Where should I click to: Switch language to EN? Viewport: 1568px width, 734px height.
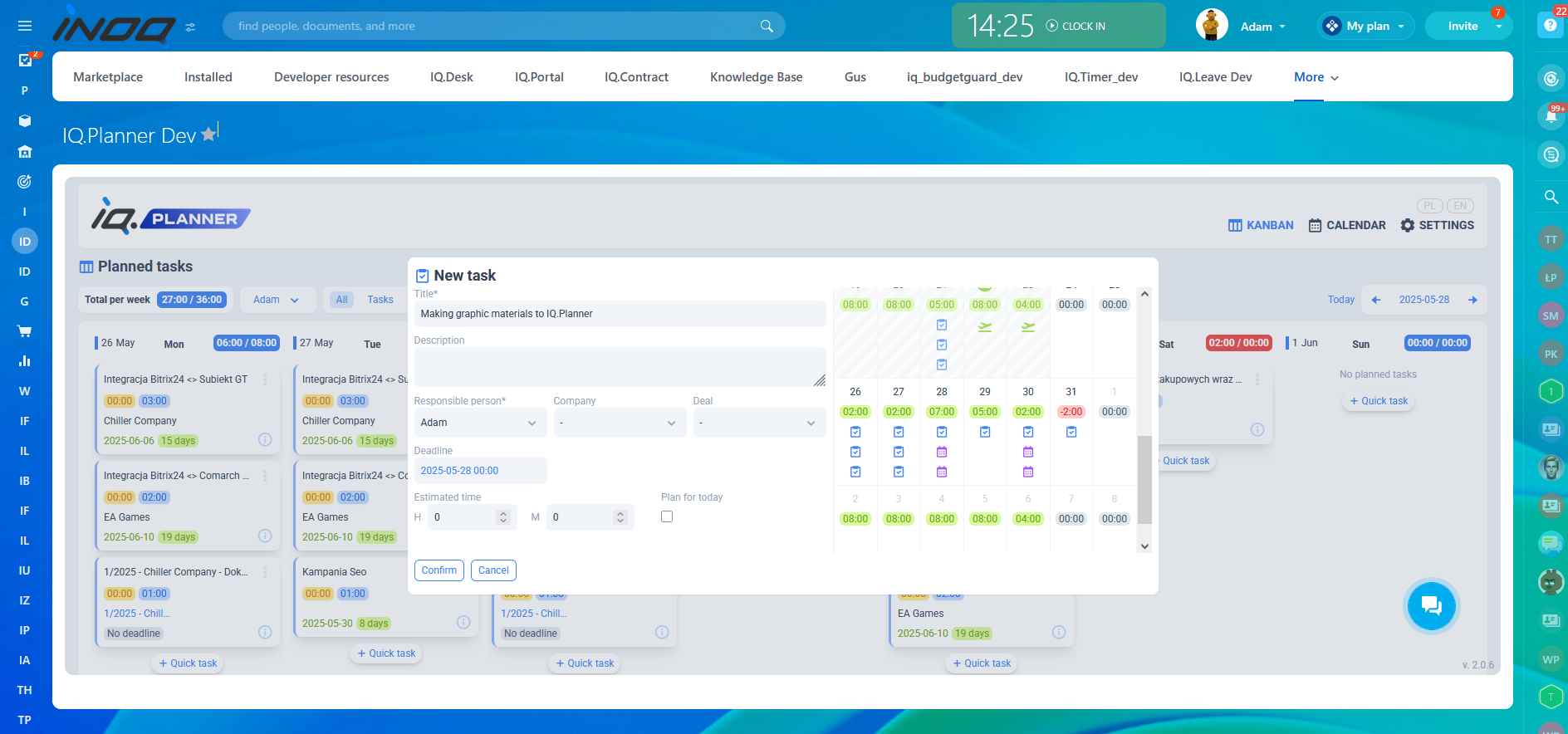1460,206
